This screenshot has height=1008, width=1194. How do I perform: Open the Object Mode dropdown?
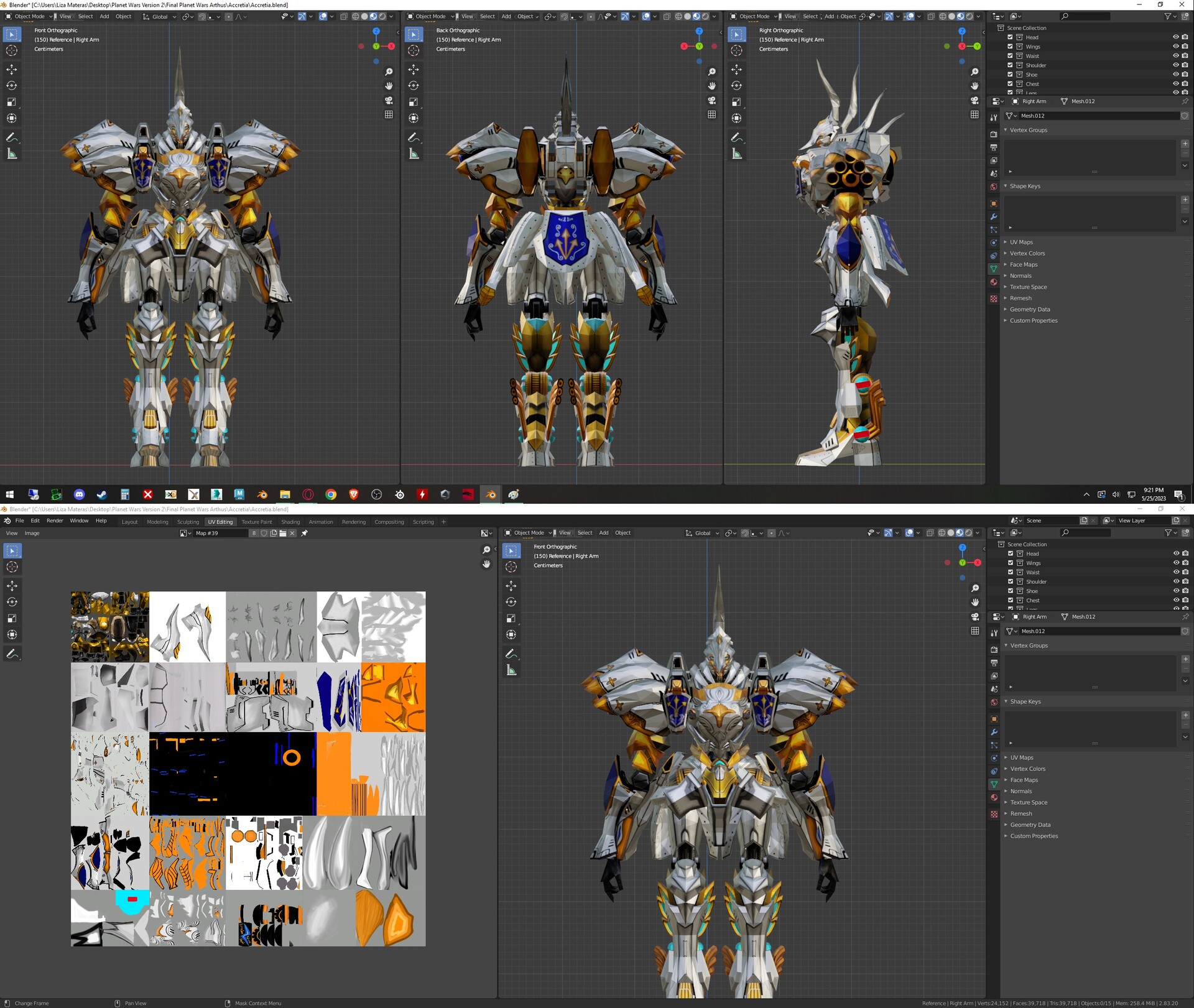pyautogui.click(x=30, y=16)
